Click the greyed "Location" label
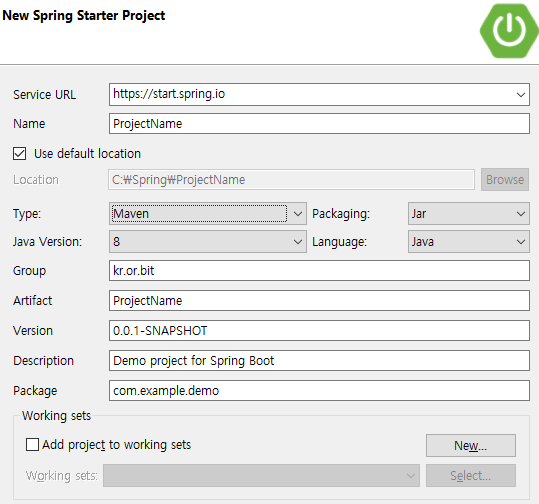 [36, 180]
